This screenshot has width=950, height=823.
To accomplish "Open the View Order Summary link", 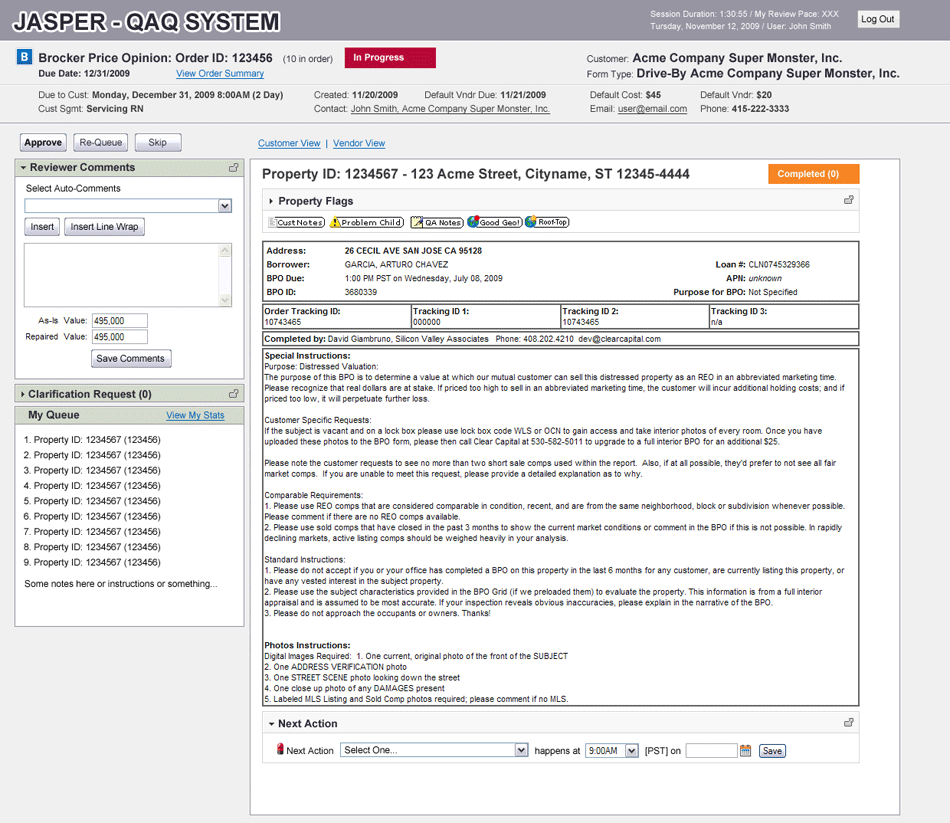I will [x=220, y=74].
